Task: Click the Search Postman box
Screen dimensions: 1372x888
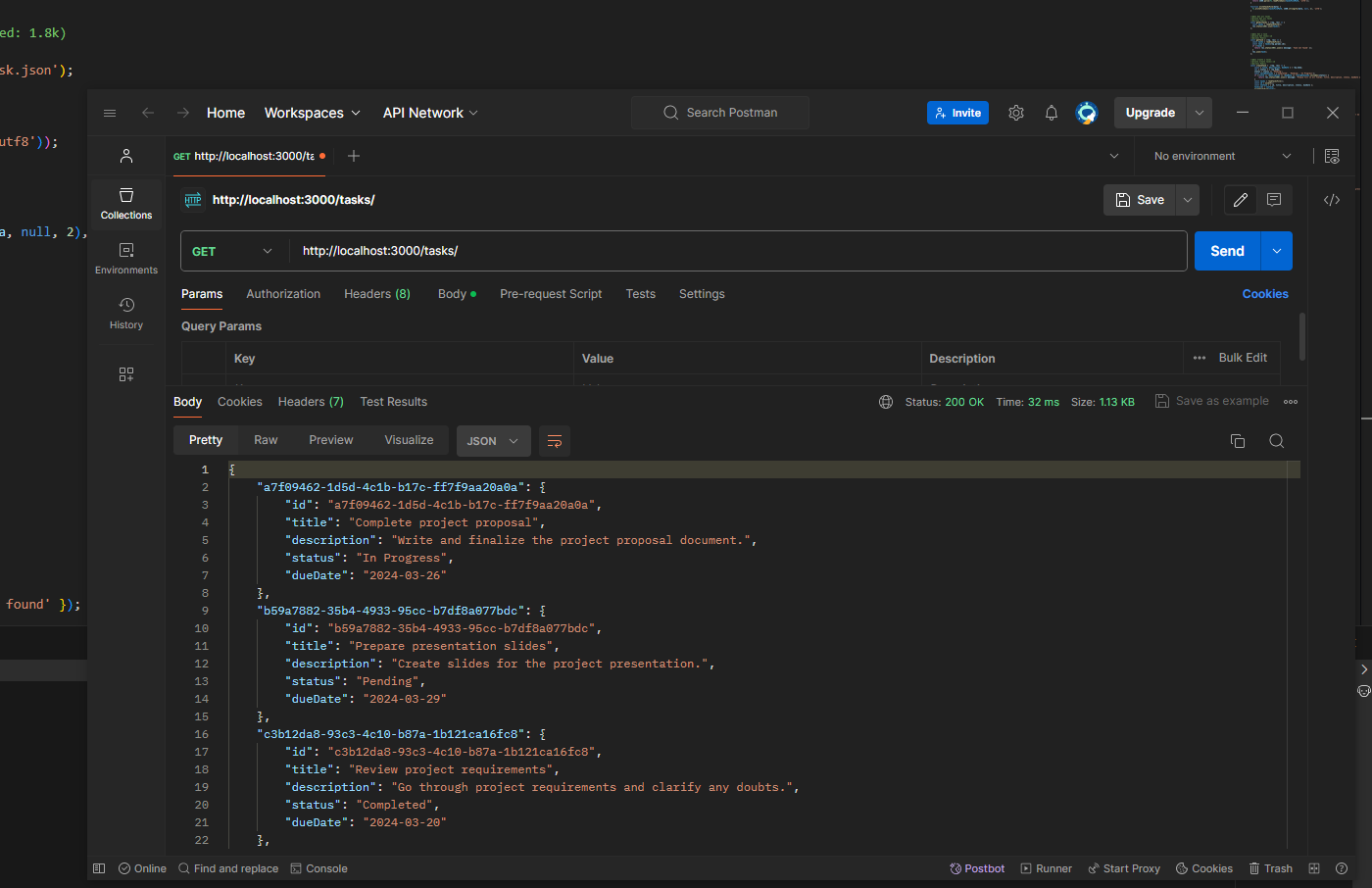Action: point(721,113)
